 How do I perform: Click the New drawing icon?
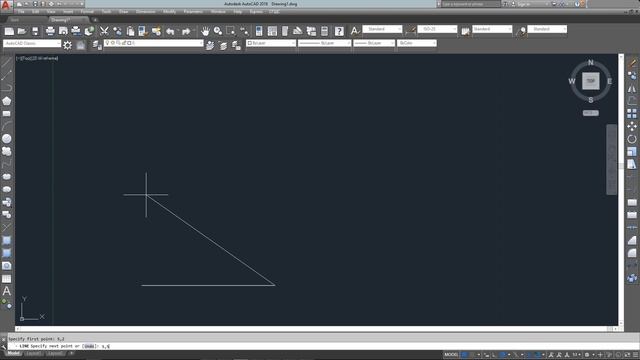click(x=9, y=31)
